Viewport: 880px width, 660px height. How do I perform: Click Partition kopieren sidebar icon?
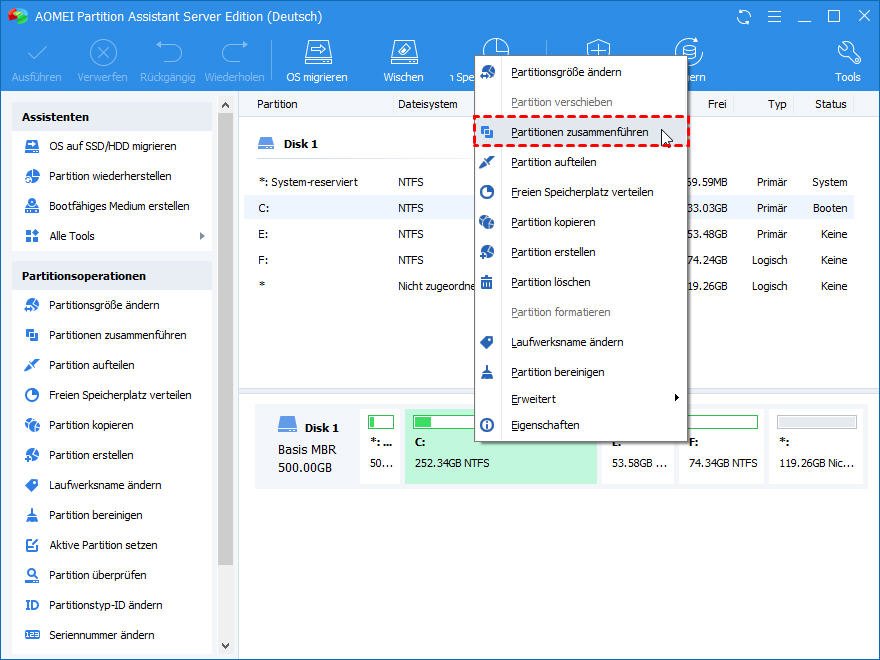32,425
